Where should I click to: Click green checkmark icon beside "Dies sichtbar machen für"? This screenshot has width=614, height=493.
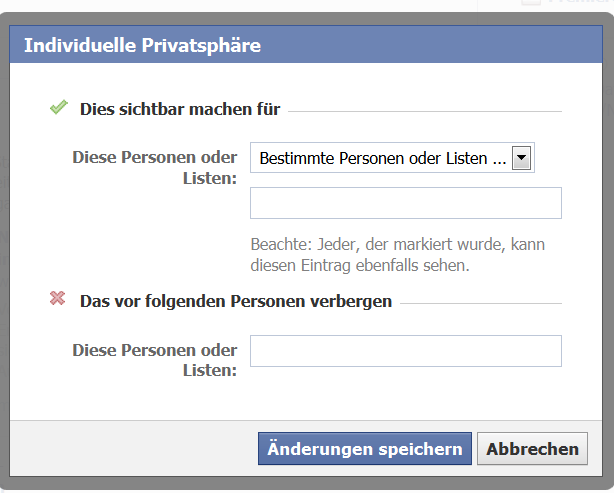[x=58, y=108]
